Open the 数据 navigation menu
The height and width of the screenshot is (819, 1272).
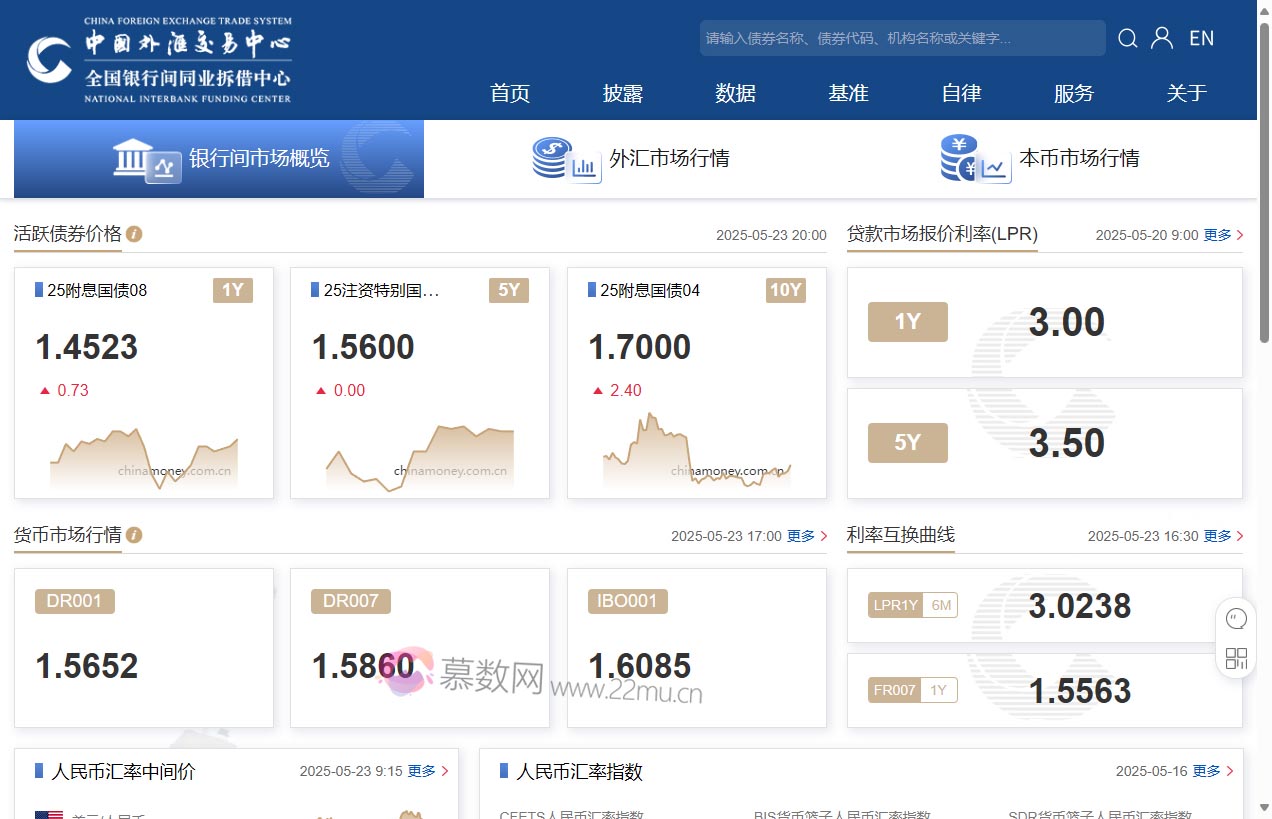(735, 93)
